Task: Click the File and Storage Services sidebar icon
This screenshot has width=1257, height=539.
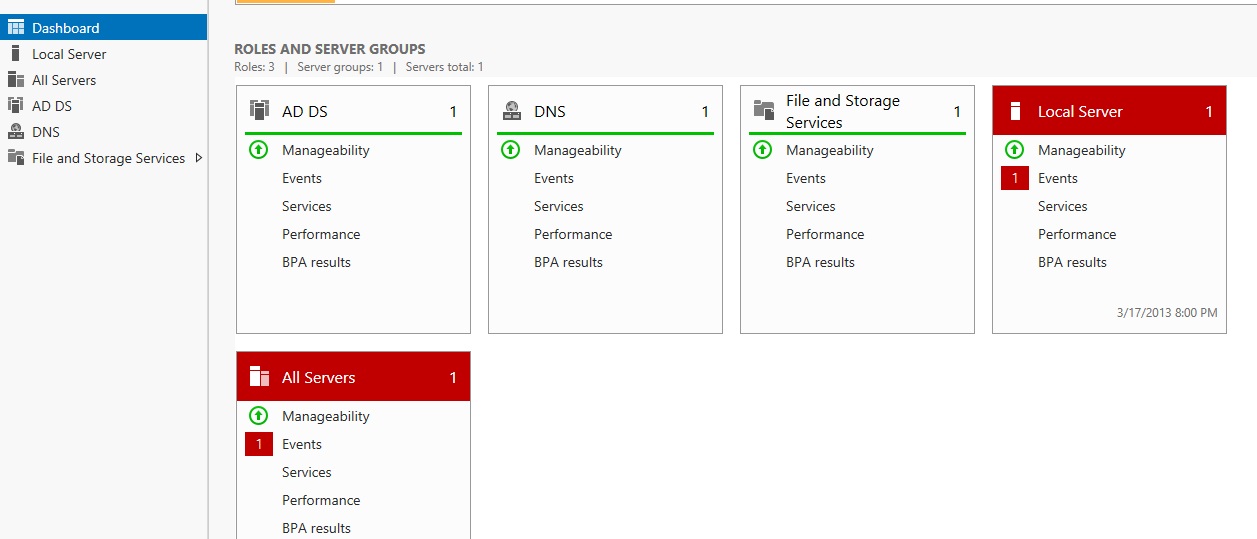Action: point(15,158)
